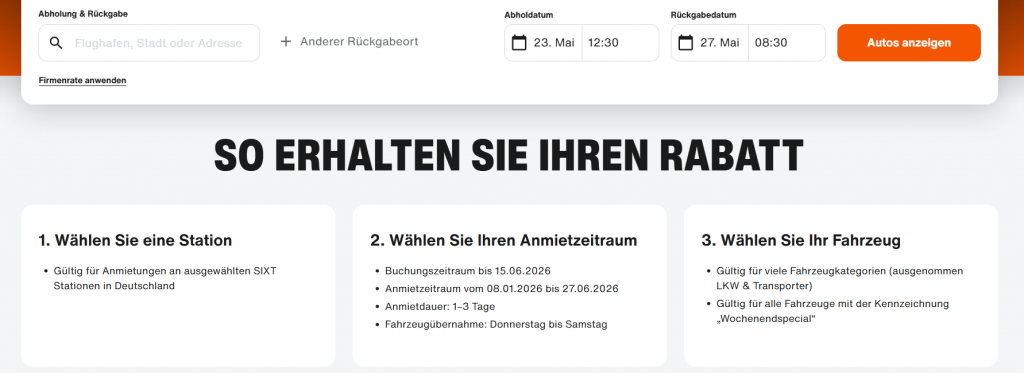Image resolution: width=1024 pixels, height=373 pixels.
Task: Click the Autos anzeigen button
Action: tap(909, 43)
